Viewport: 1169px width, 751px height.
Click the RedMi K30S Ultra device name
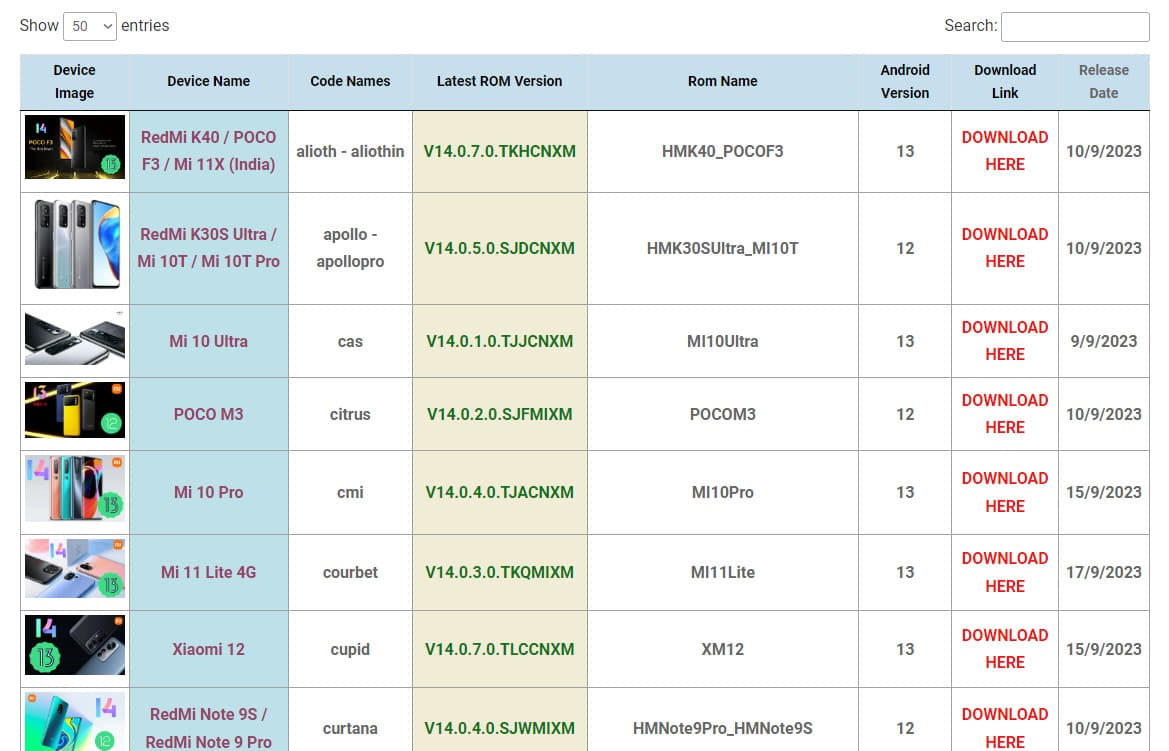pos(208,248)
